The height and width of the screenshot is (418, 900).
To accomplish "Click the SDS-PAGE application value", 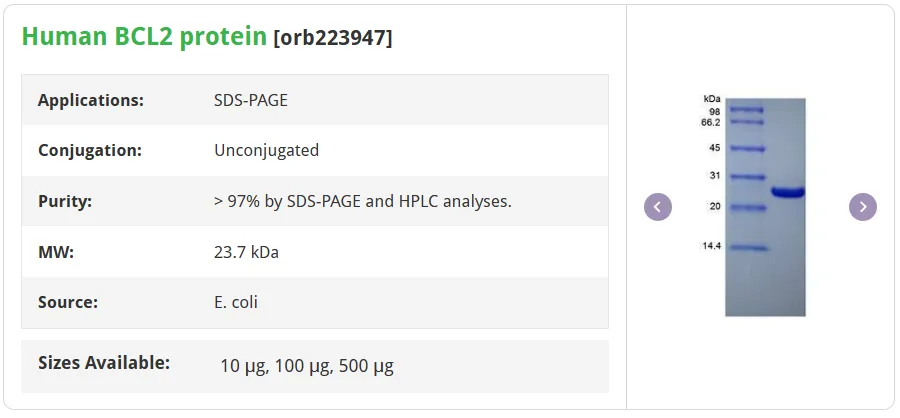I will [x=251, y=100].
